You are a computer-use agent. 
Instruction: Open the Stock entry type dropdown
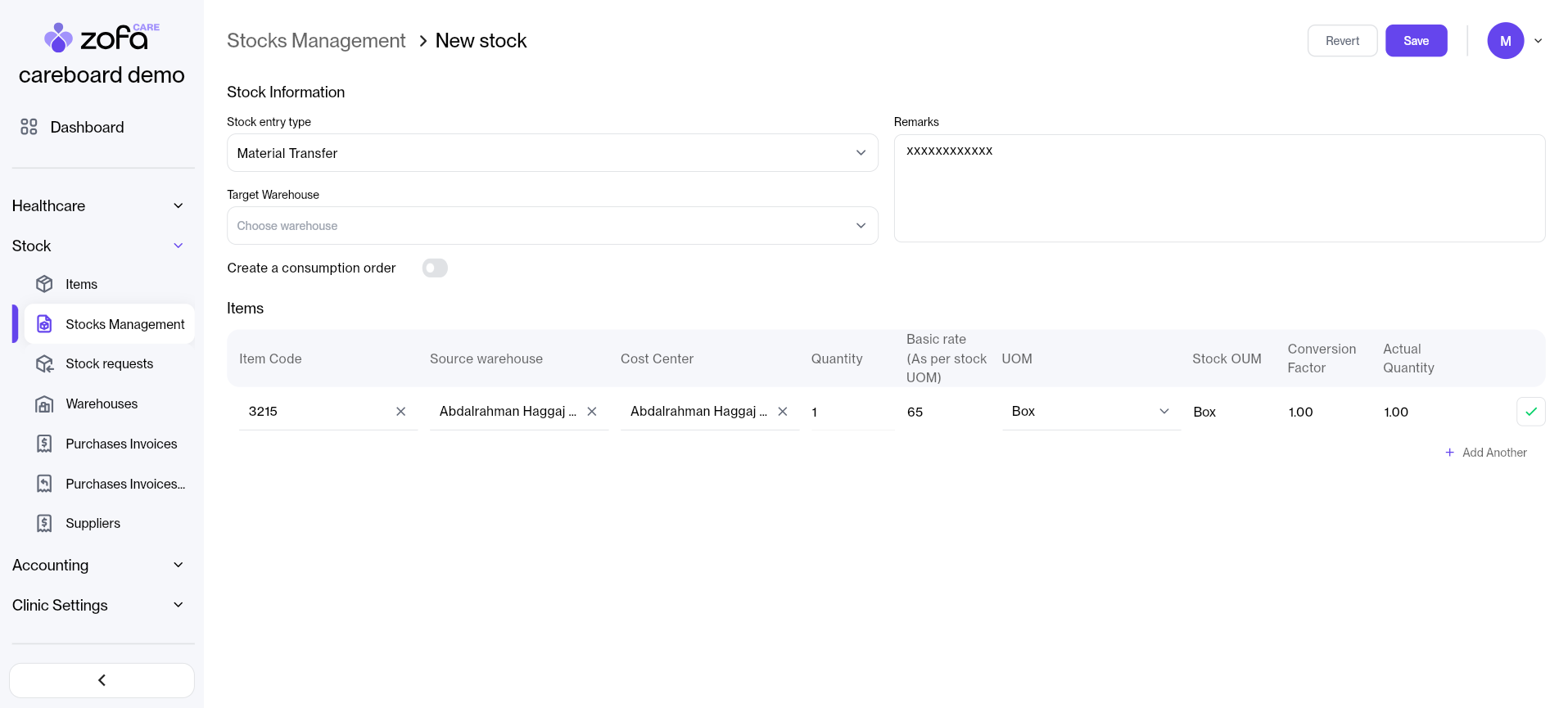[552, 153]
